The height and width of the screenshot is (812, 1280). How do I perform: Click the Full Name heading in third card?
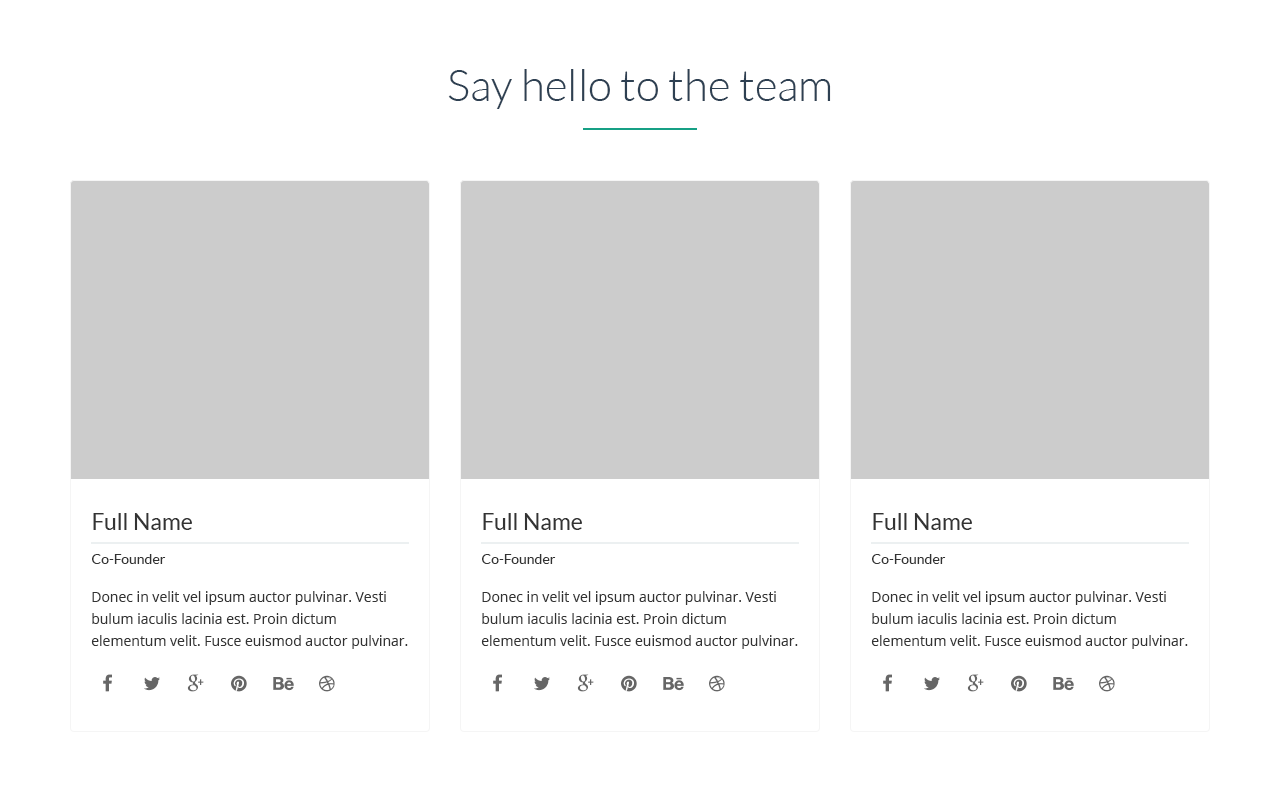tap(922, 522)
